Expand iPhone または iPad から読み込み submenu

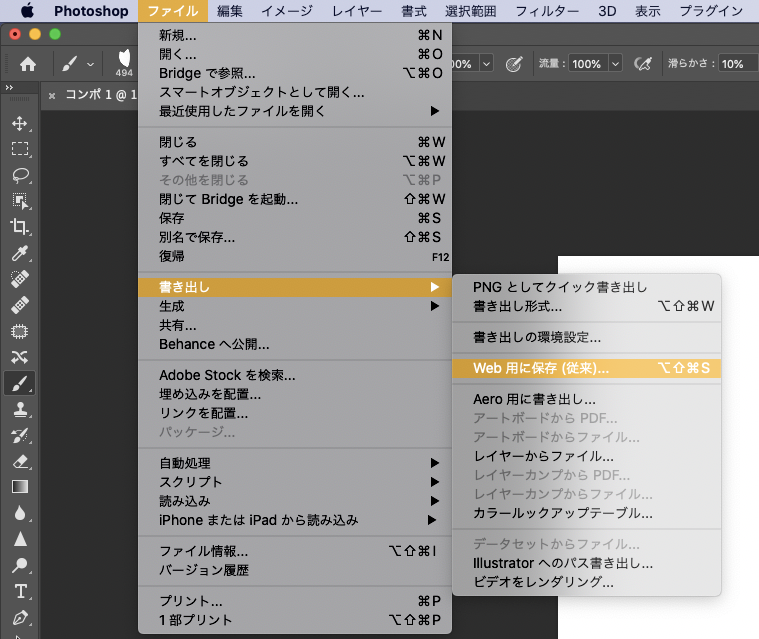pyautogui.click(x=295, y=520)
